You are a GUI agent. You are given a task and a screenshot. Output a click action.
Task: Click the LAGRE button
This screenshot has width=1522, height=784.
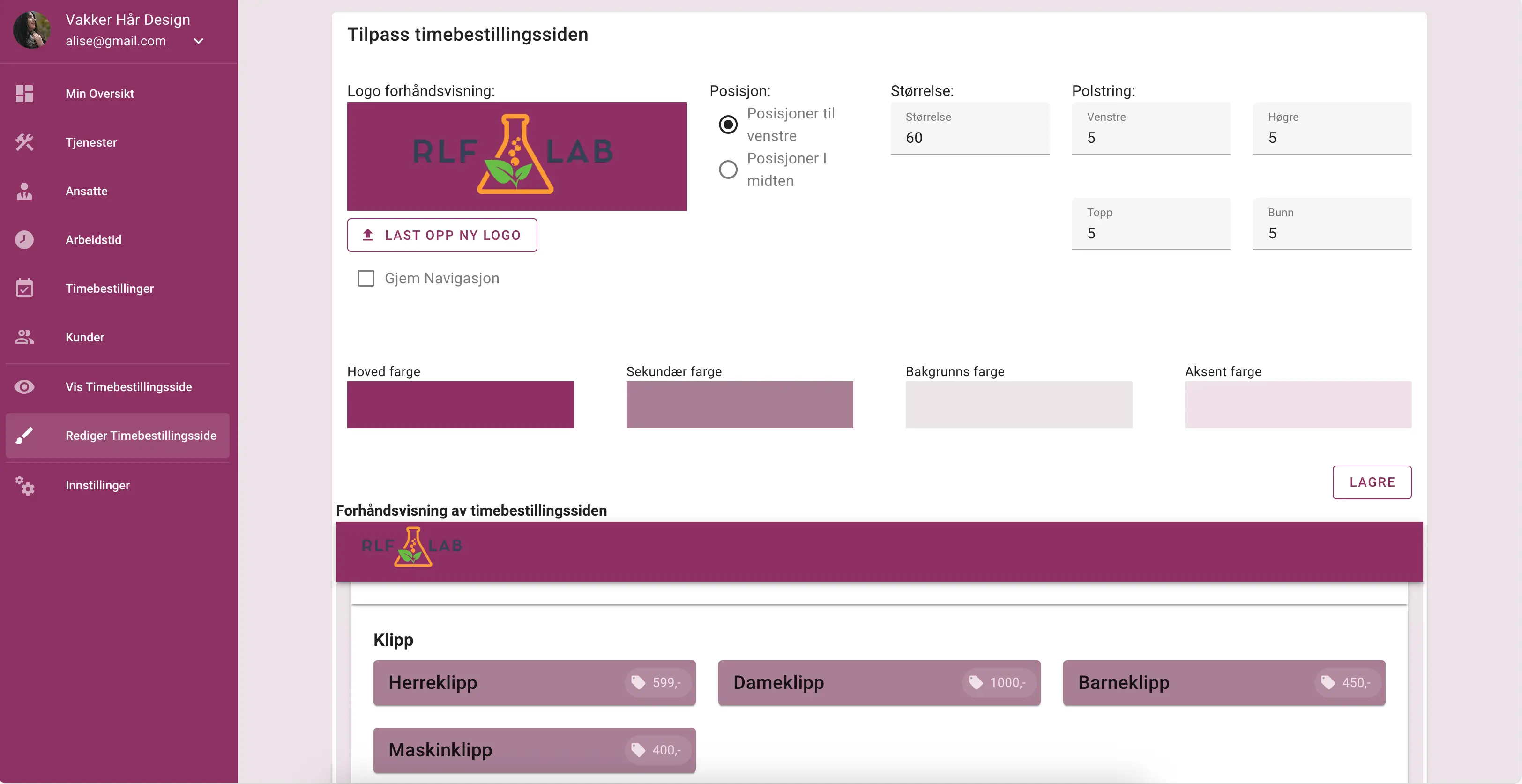[x=1371, y=482]
